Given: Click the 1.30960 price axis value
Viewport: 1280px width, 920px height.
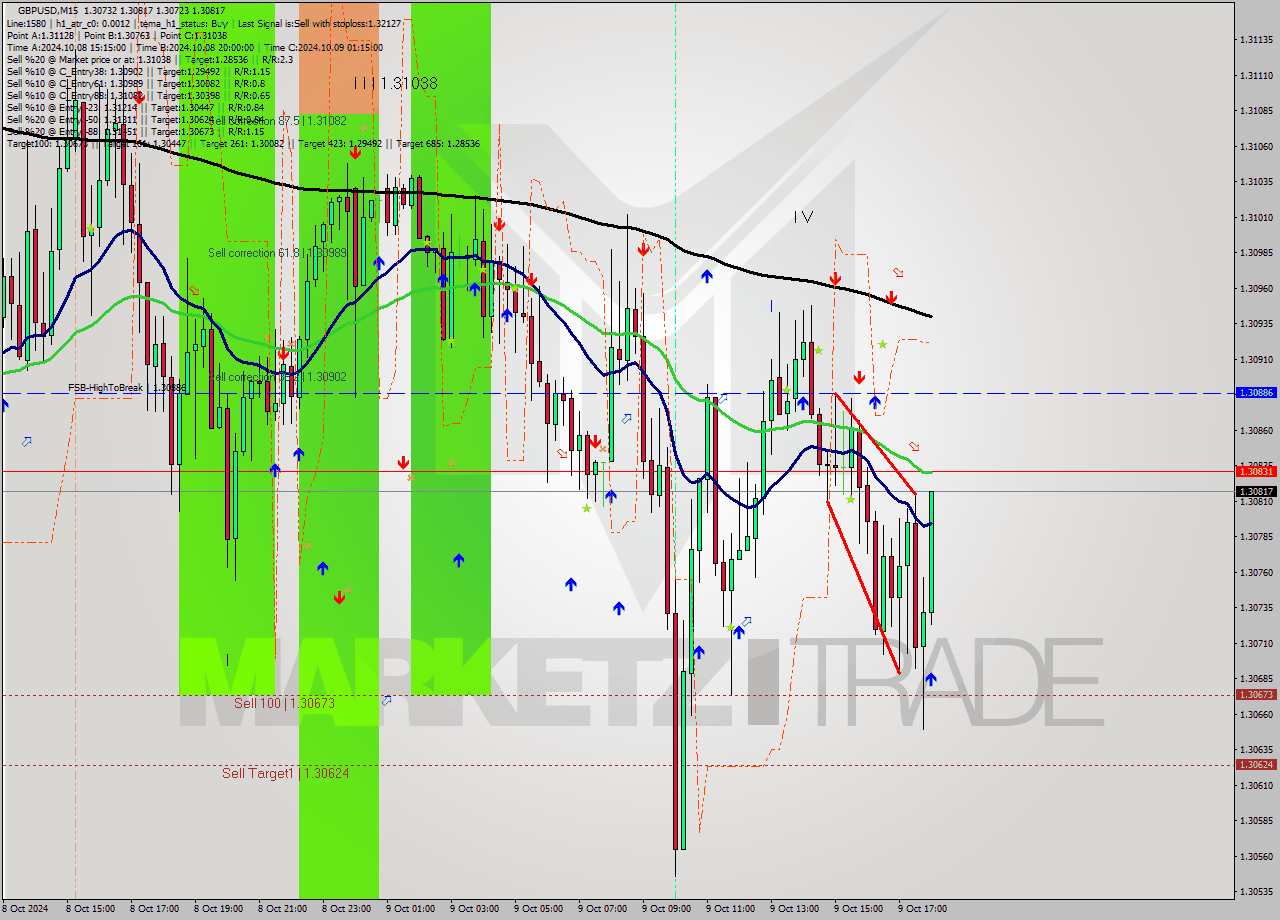Looking at the screenshot, I should click(x=1256, y=288).
